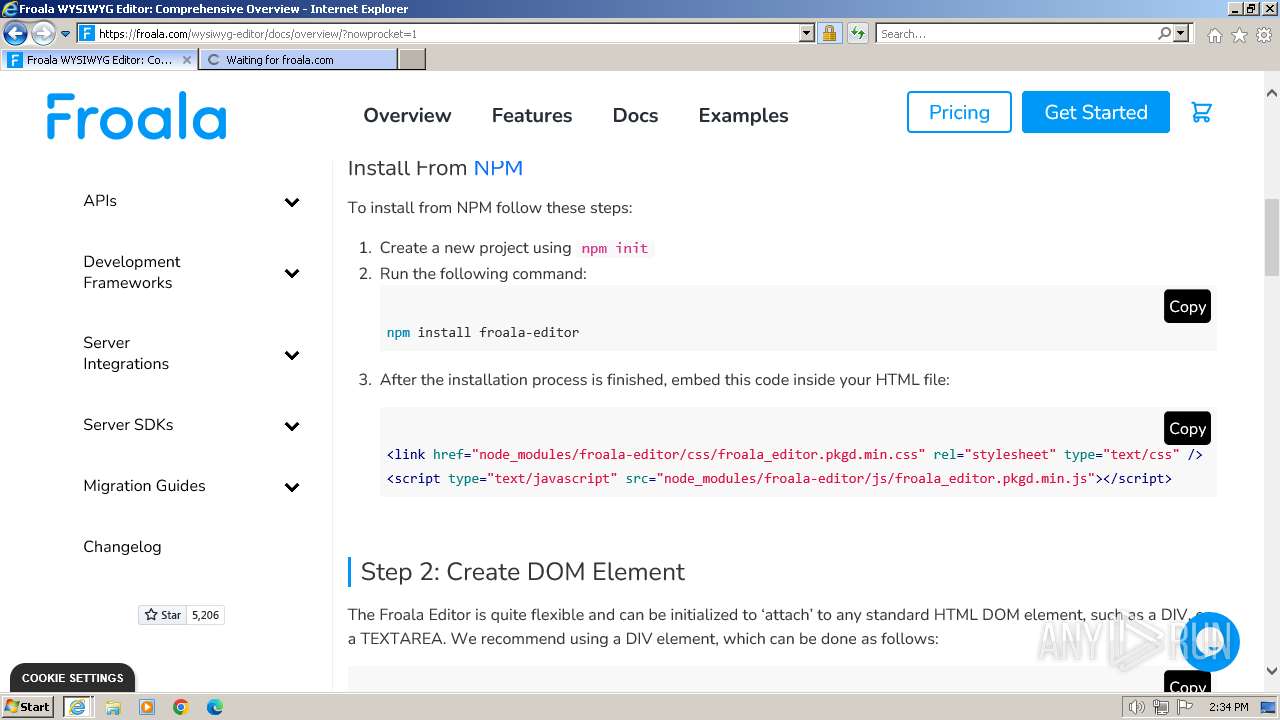Open the NPM heading link

click(498, 167)
